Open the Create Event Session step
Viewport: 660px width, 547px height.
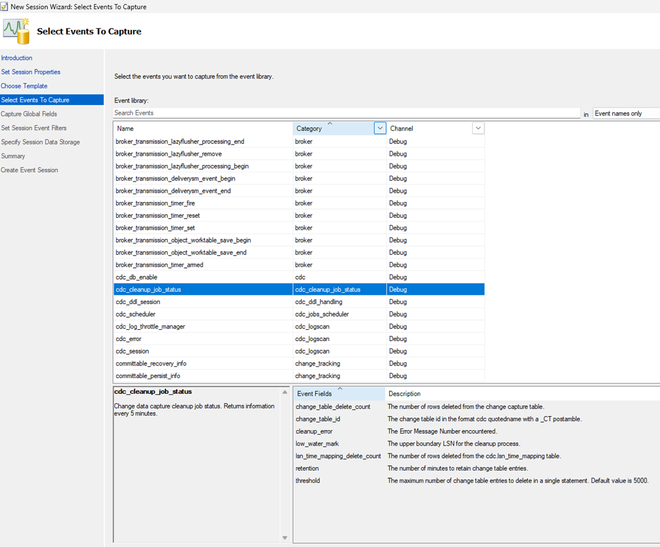[x=29, y=170]
